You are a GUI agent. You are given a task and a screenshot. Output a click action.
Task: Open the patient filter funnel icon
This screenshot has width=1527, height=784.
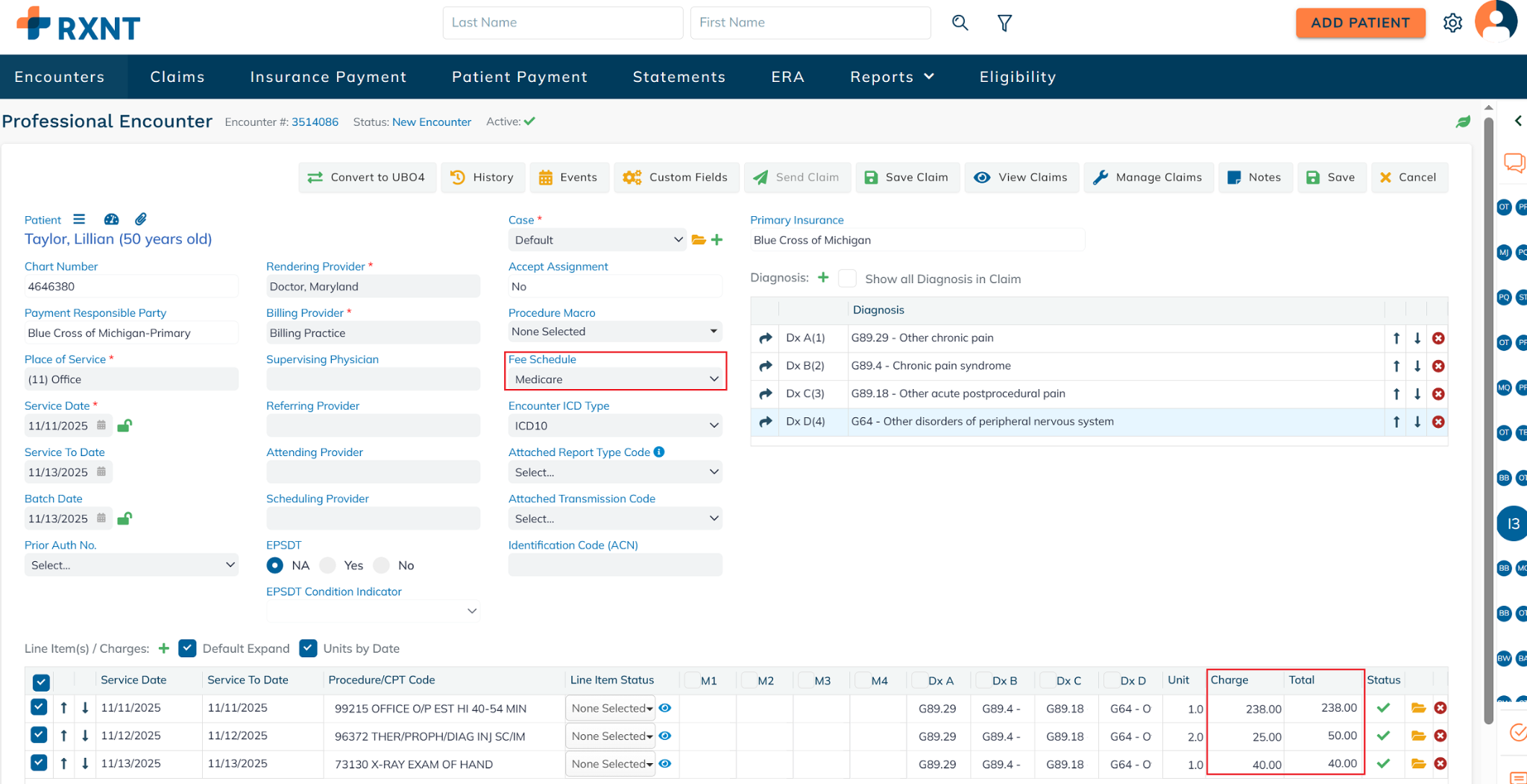pos(1004,23)
